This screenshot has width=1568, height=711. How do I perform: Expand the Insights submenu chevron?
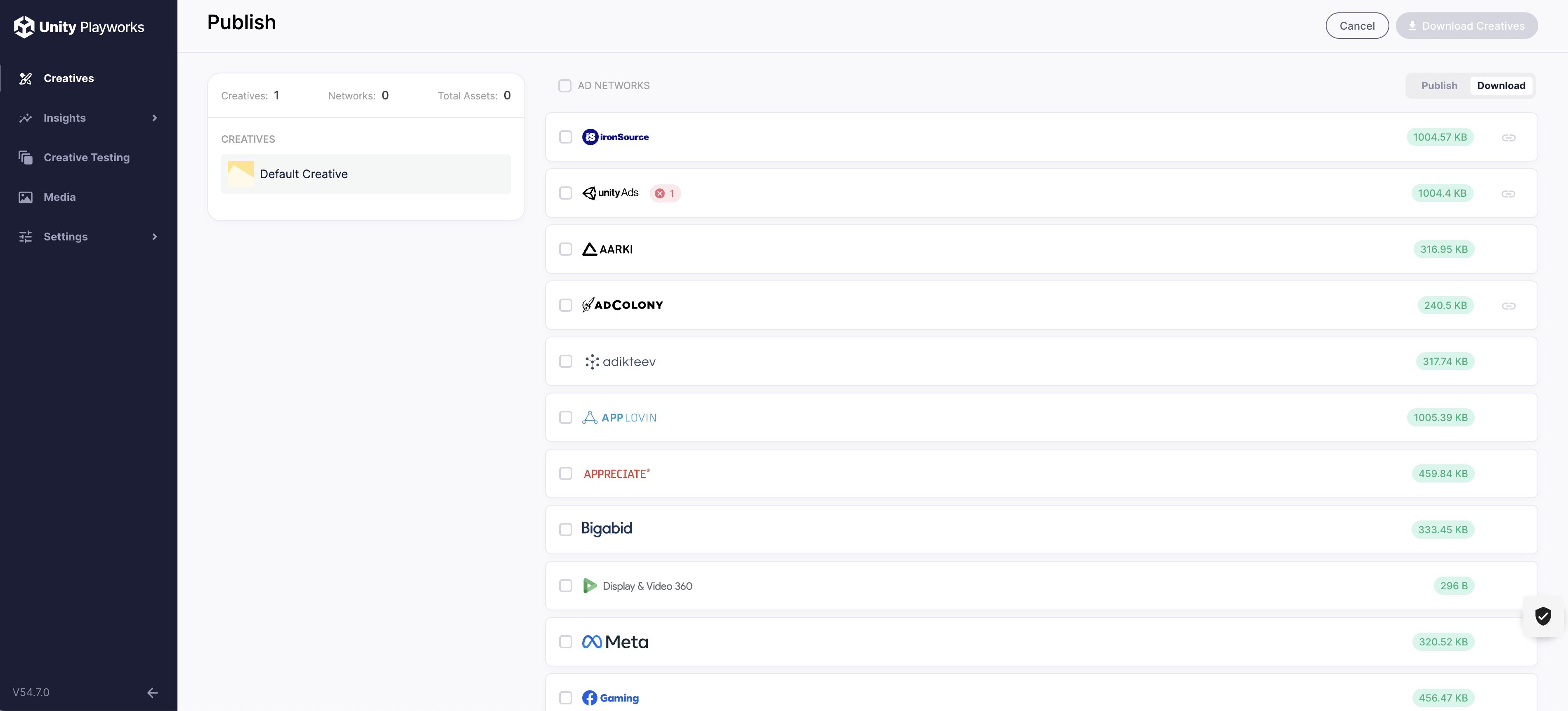point(155,118)
